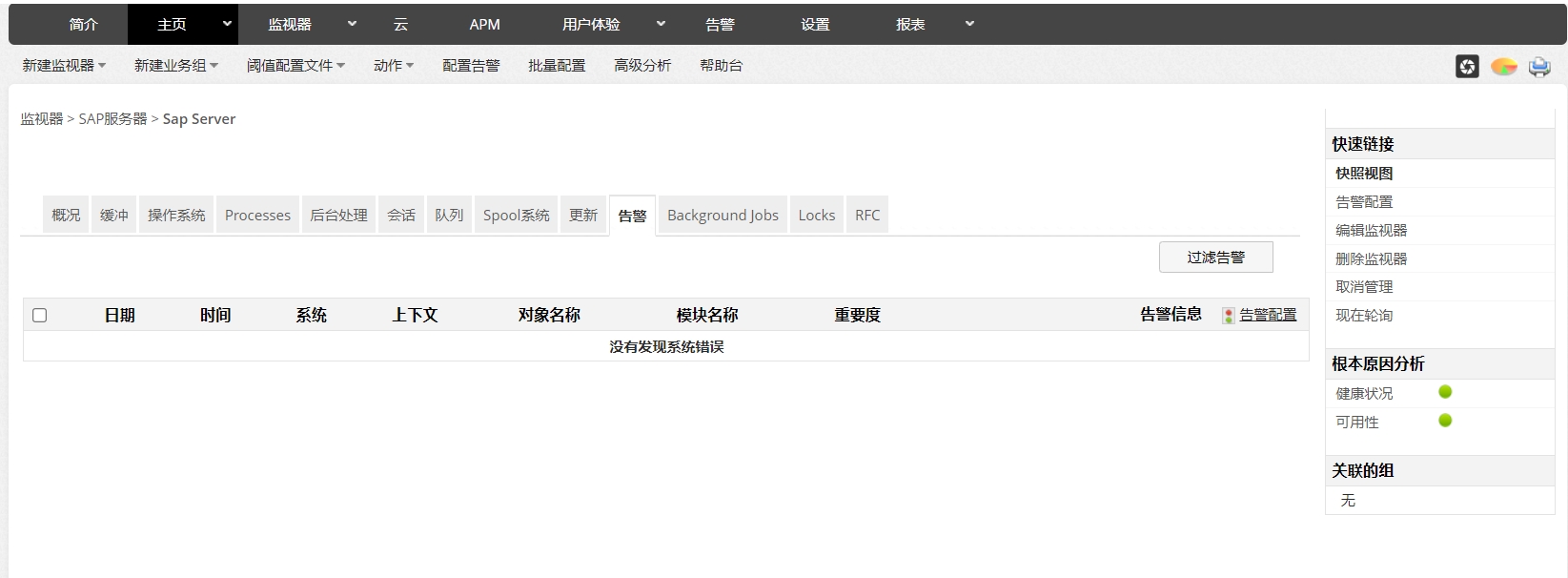This screenshot has width=1568, height=578.
Task: Click the printer icon
Action: coord(1539,67)
